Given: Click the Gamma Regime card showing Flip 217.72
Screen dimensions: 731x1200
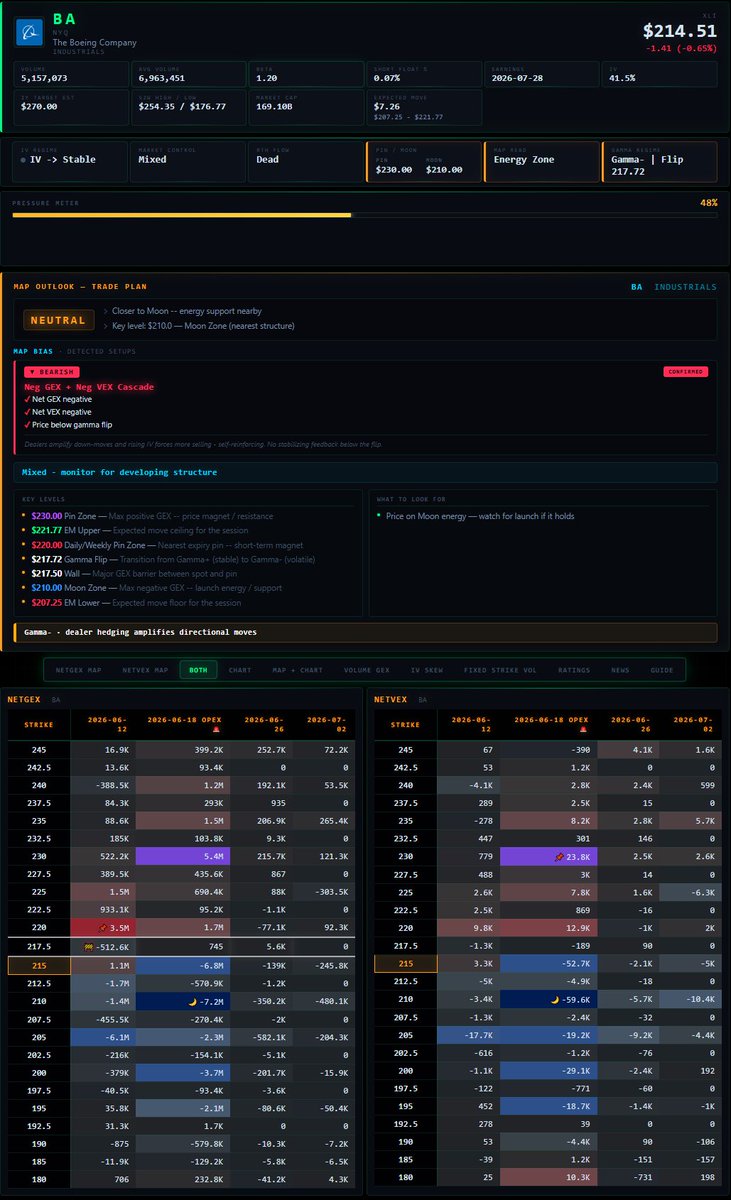Looking at the screenshot, I should click(659, 162).
